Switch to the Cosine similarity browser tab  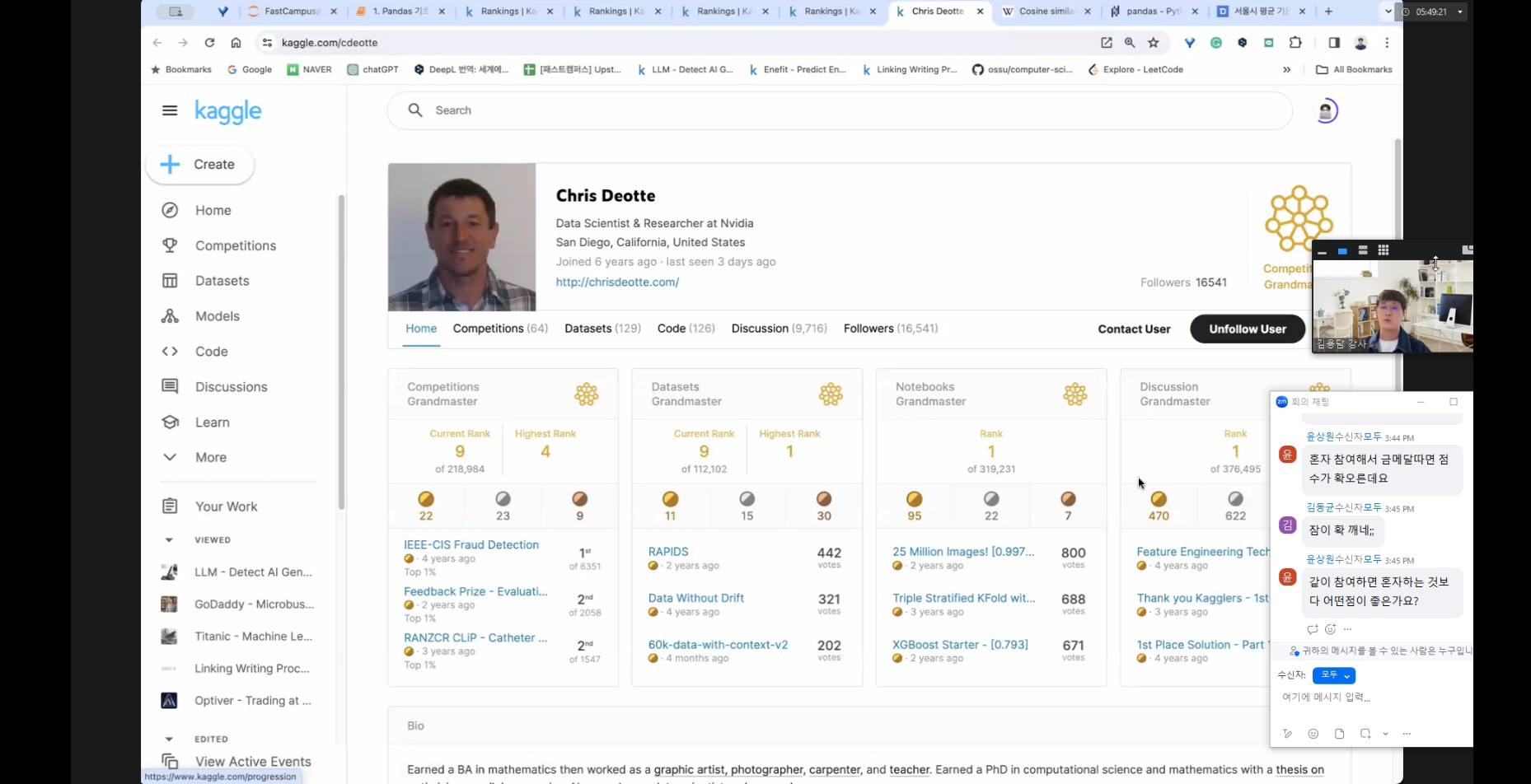[1046, 12]
